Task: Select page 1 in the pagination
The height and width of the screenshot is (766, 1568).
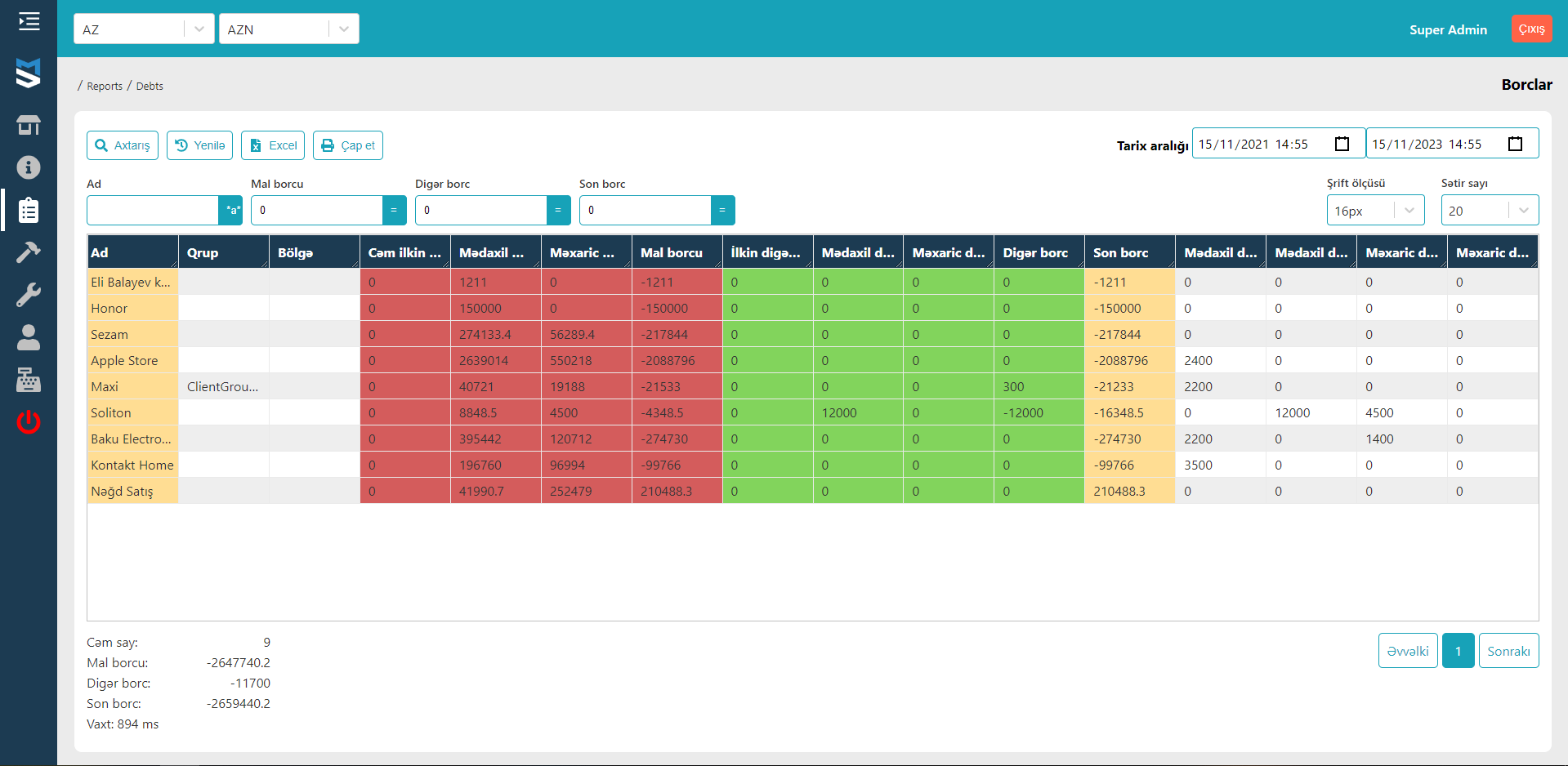Action: [x=1458, y=651]
